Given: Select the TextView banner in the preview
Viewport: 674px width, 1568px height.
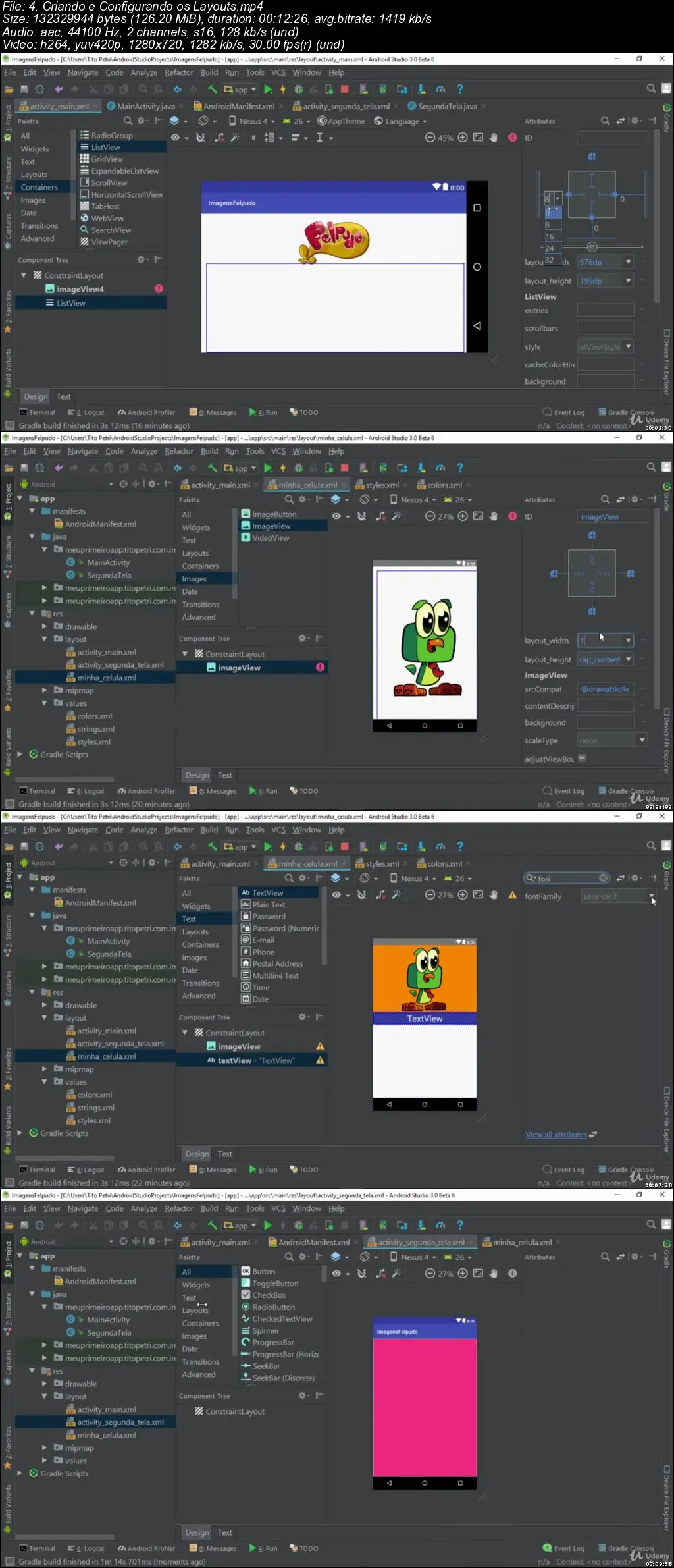Looking at the screenshot, I should click(x=425, y=1019).
